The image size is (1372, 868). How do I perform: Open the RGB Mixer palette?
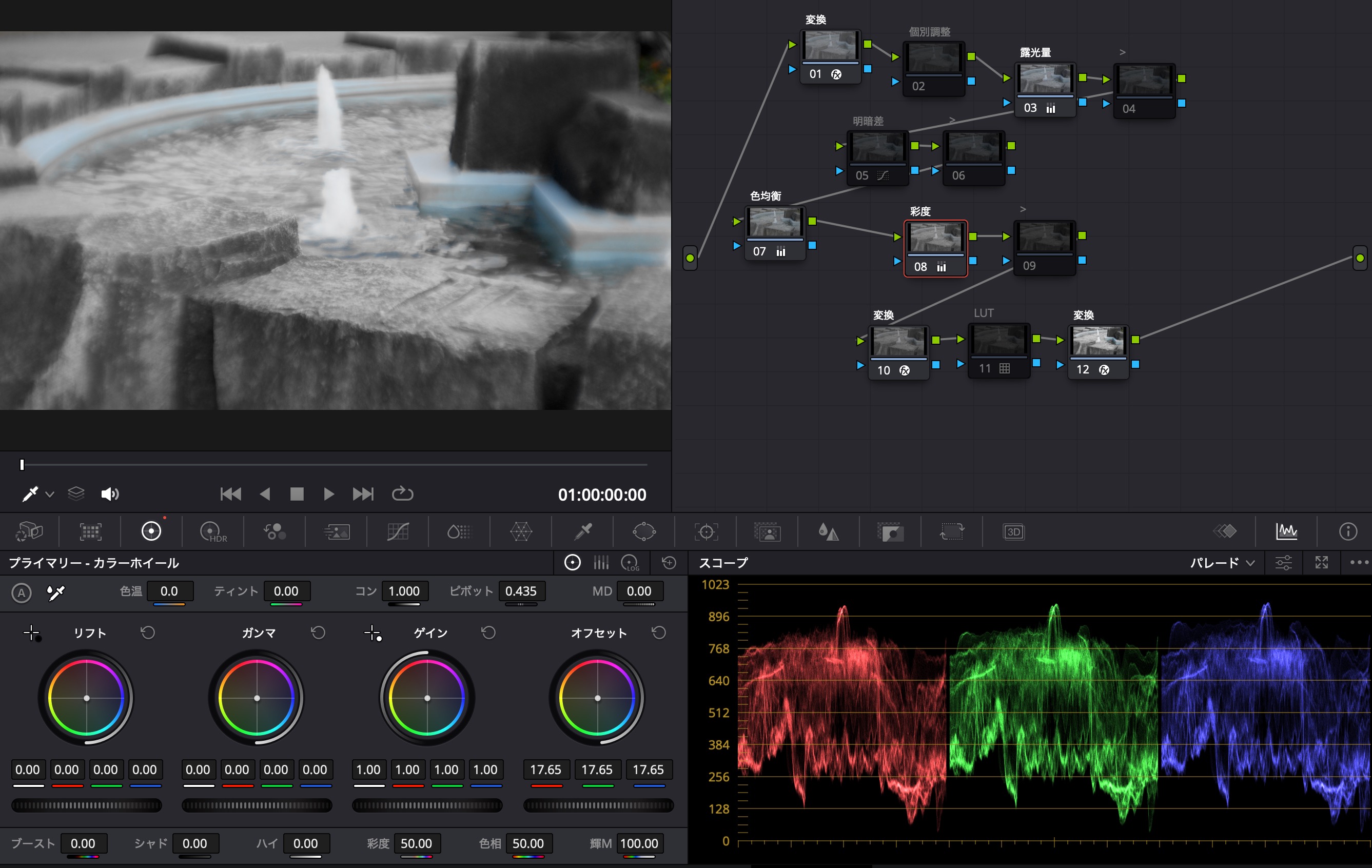click(275, 532)
